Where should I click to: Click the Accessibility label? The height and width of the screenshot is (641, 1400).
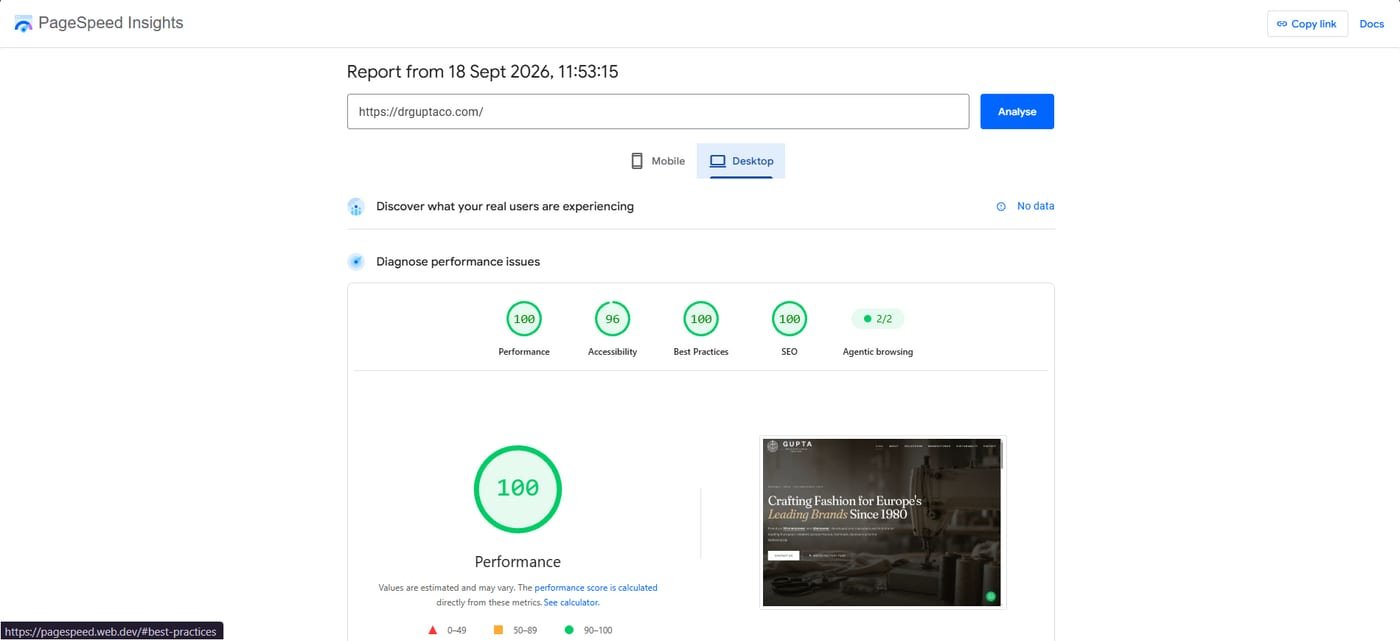click(612, 352)
